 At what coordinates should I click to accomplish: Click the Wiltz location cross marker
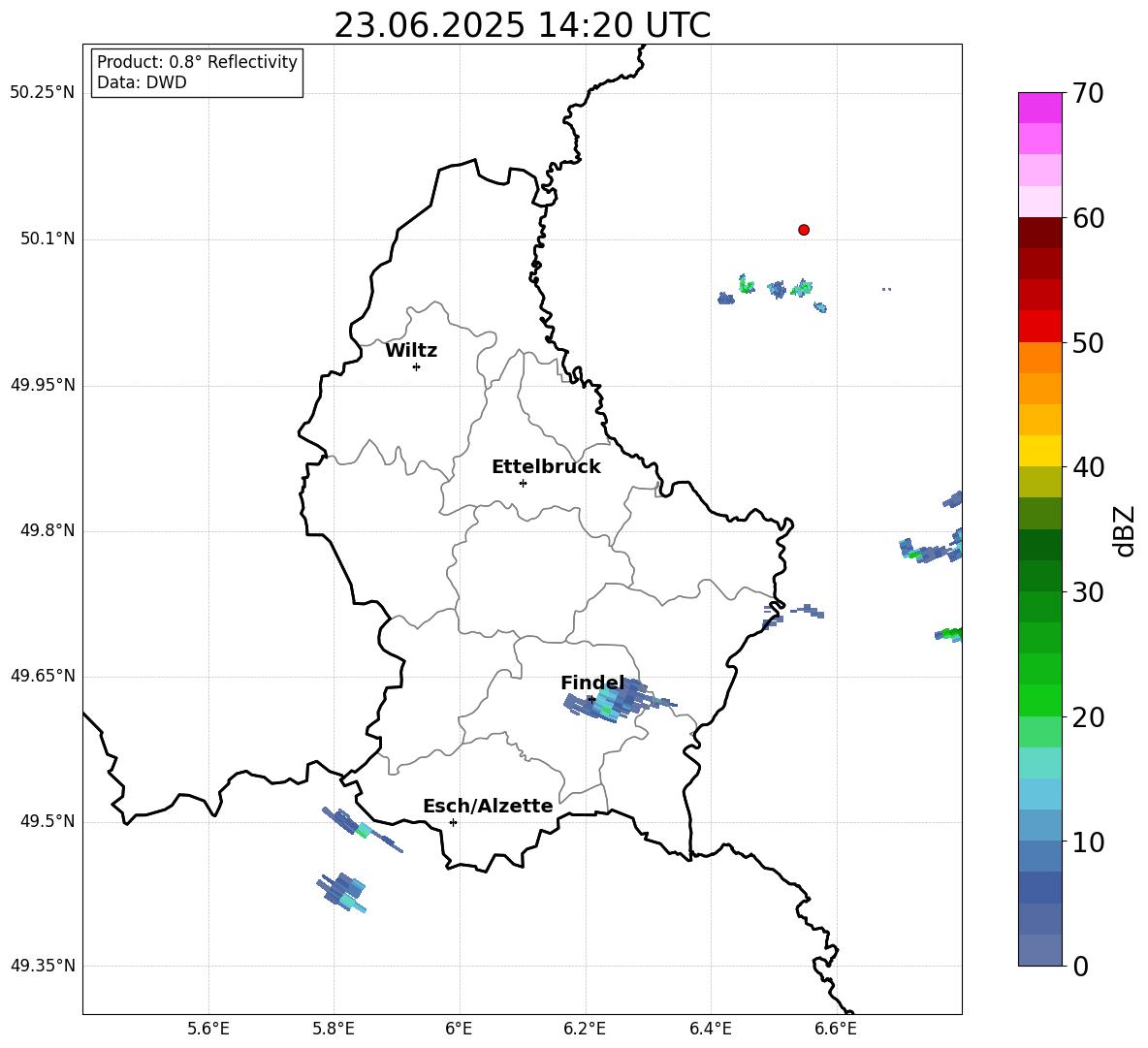[x=416, y=366]
